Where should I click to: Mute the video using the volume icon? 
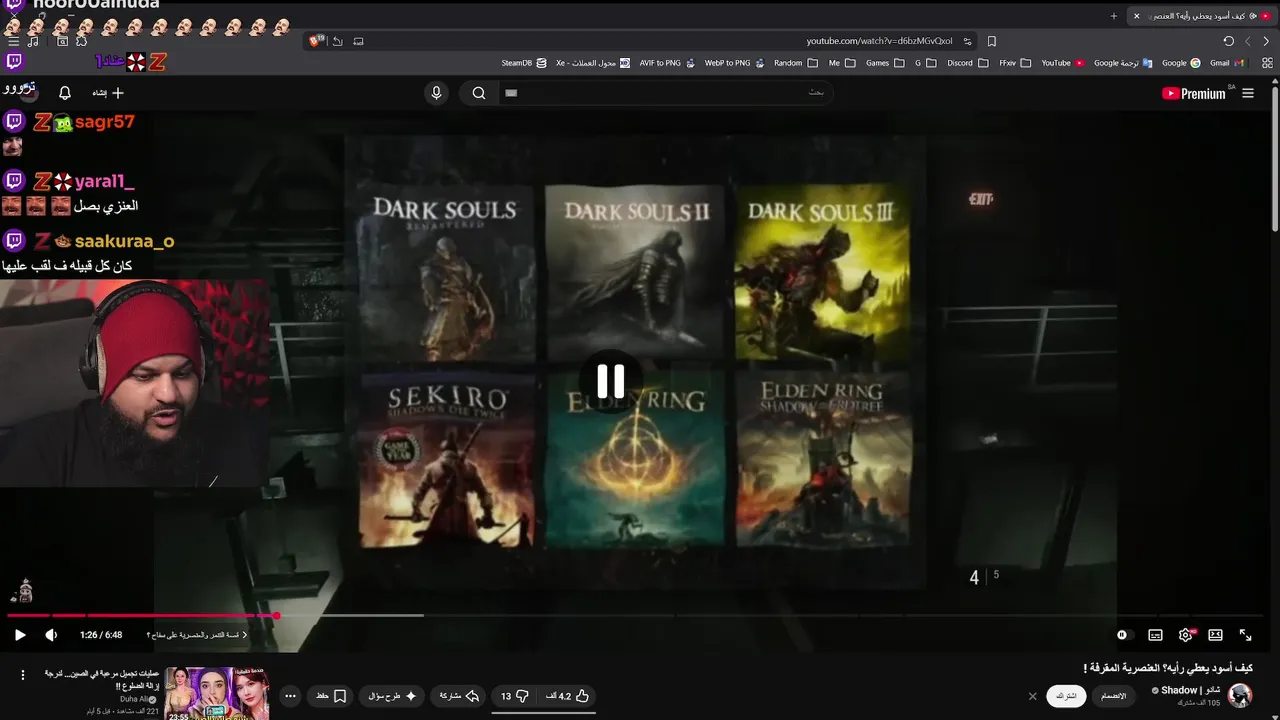point(51,635)
